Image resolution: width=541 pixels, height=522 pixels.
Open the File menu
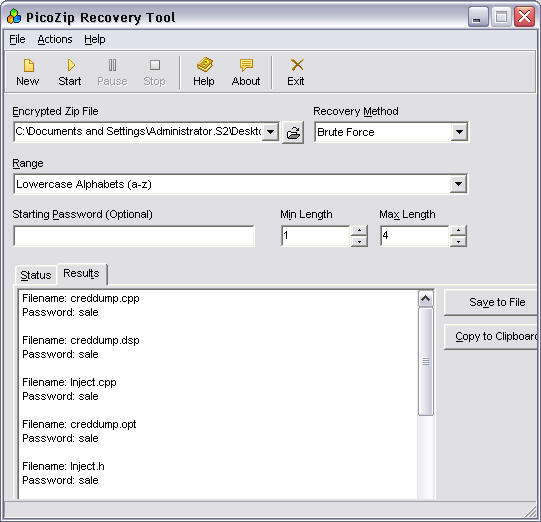coord(17,40)
